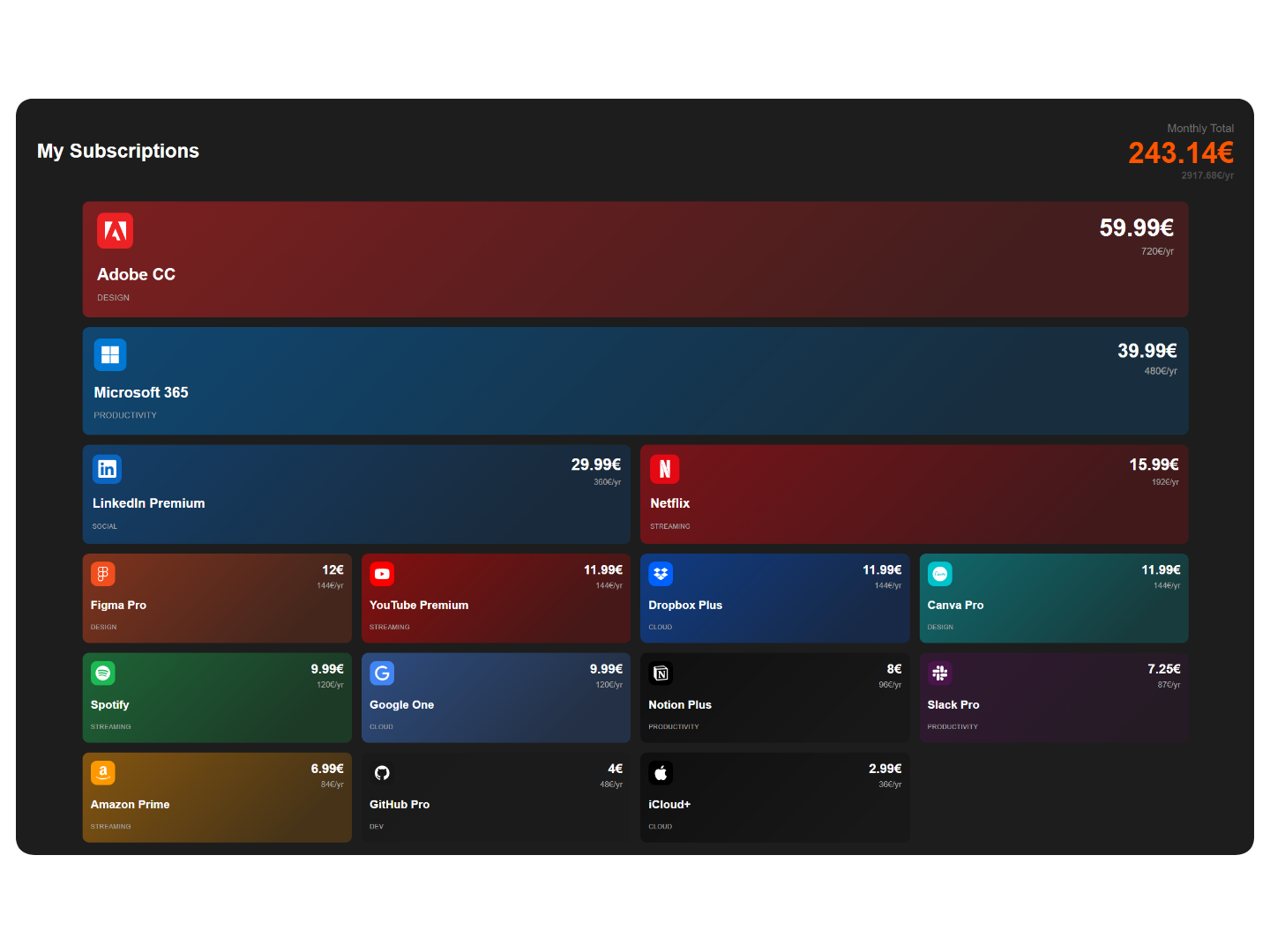Click the Netflix icon
Screen dimensions: 1270x952
[x=665, y=469]
